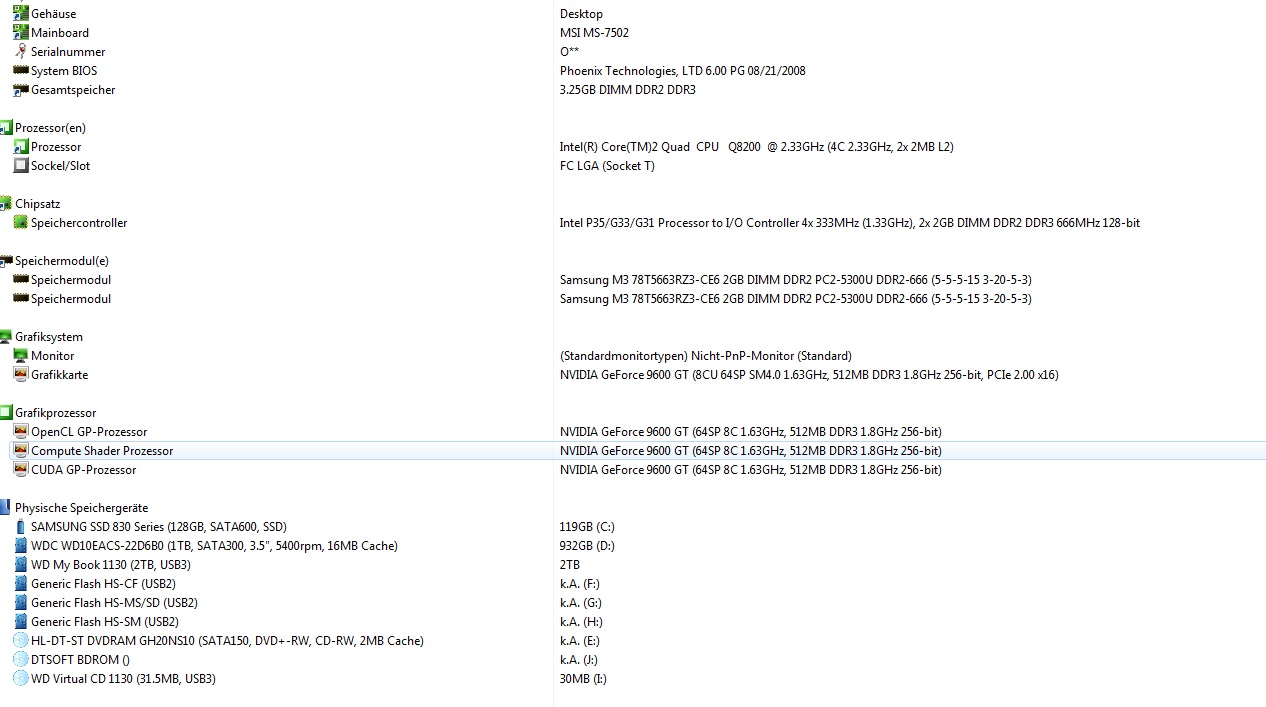Select the Prozessor(en) section heading
This screenshot has height=707, width=1266.
[50, 128]
